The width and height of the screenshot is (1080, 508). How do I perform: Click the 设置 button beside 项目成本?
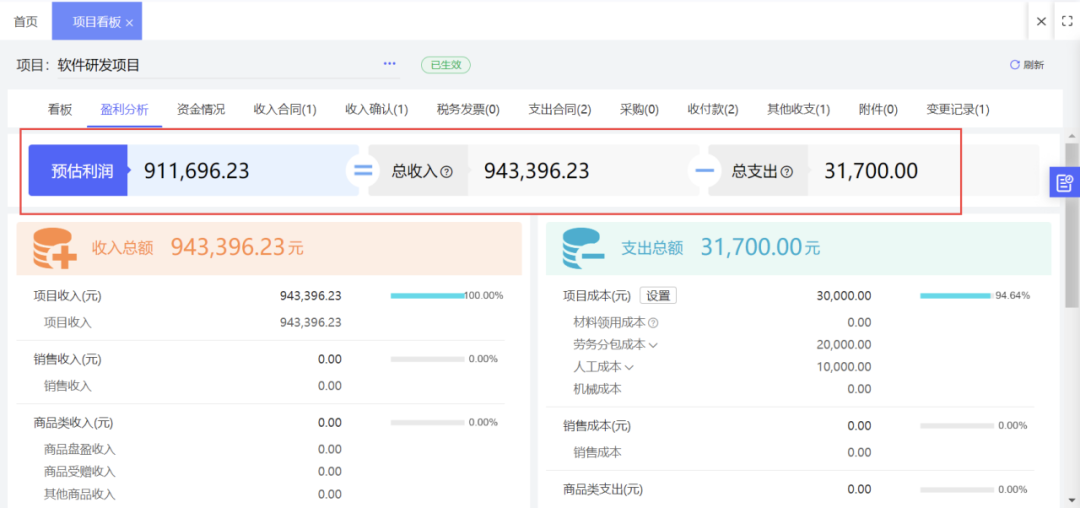(x=658, y=295)
